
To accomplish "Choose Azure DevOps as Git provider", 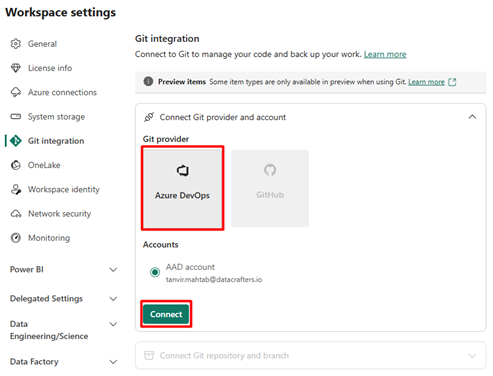I will pyautogui.click(x=183, y=188).
